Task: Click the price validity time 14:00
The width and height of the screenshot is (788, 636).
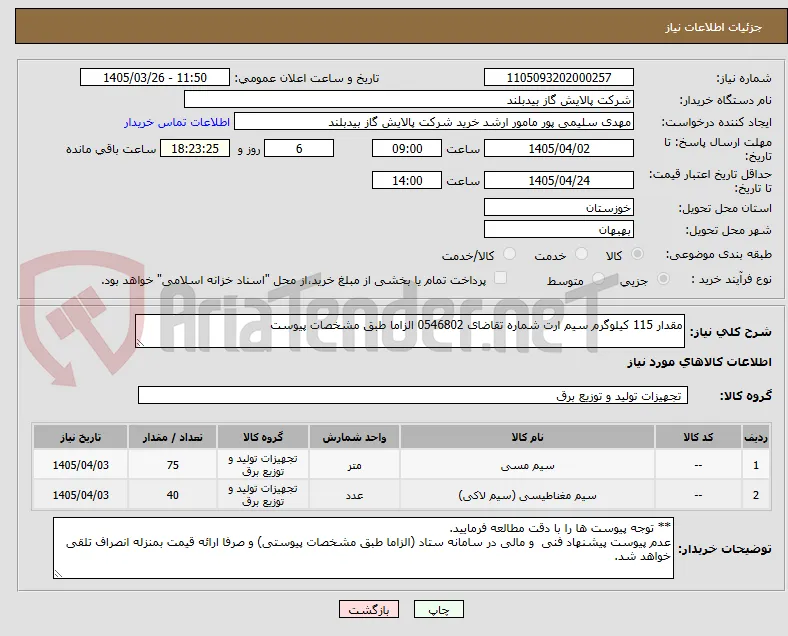Action: [x=407, y=180]
